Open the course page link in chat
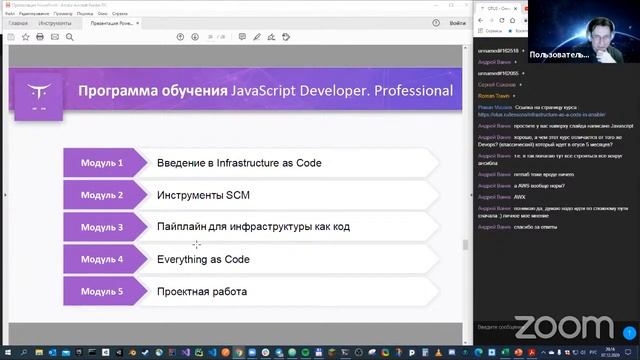640x360 pixels. click(541, 115)
